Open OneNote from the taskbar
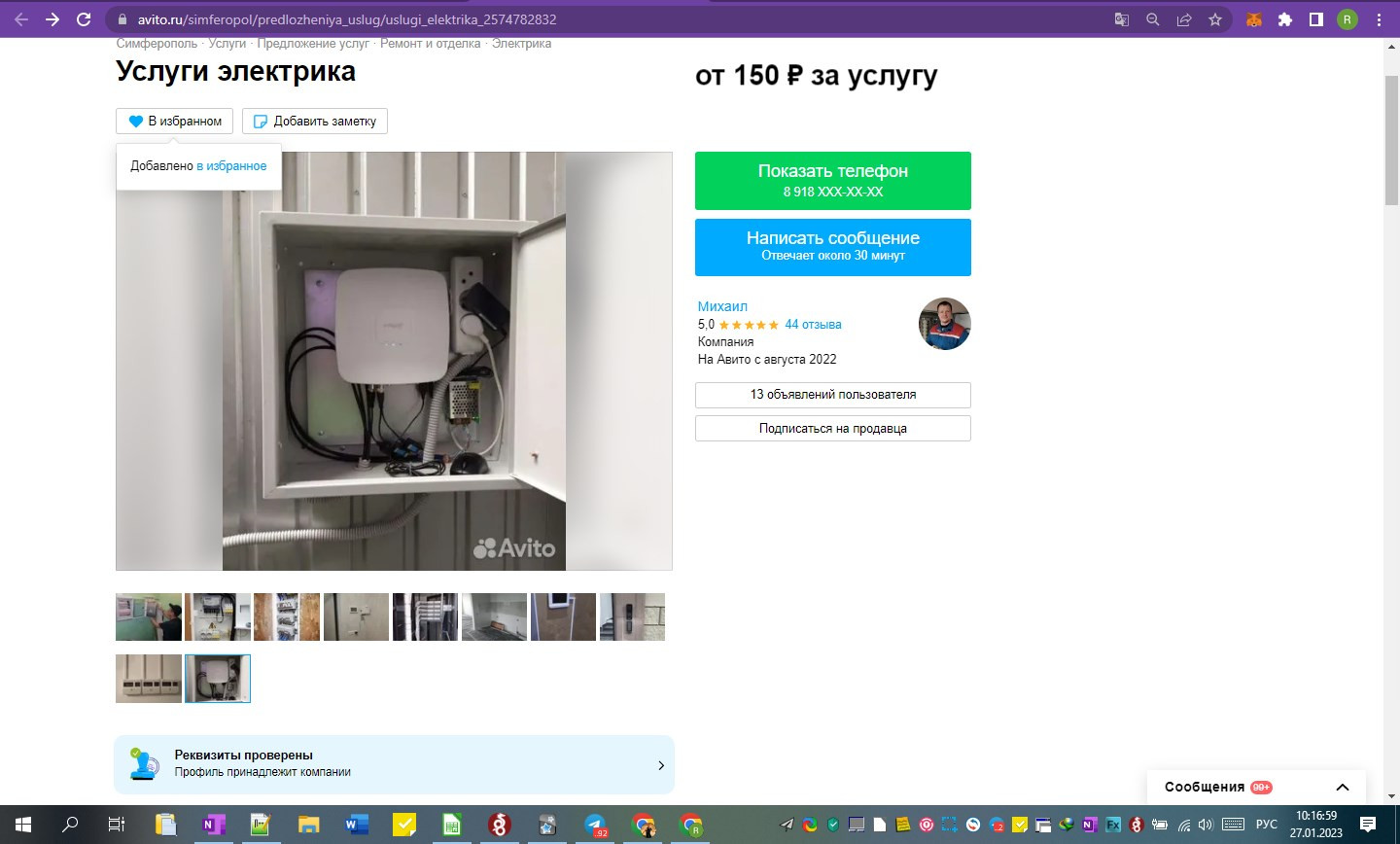 click(213, 825)
